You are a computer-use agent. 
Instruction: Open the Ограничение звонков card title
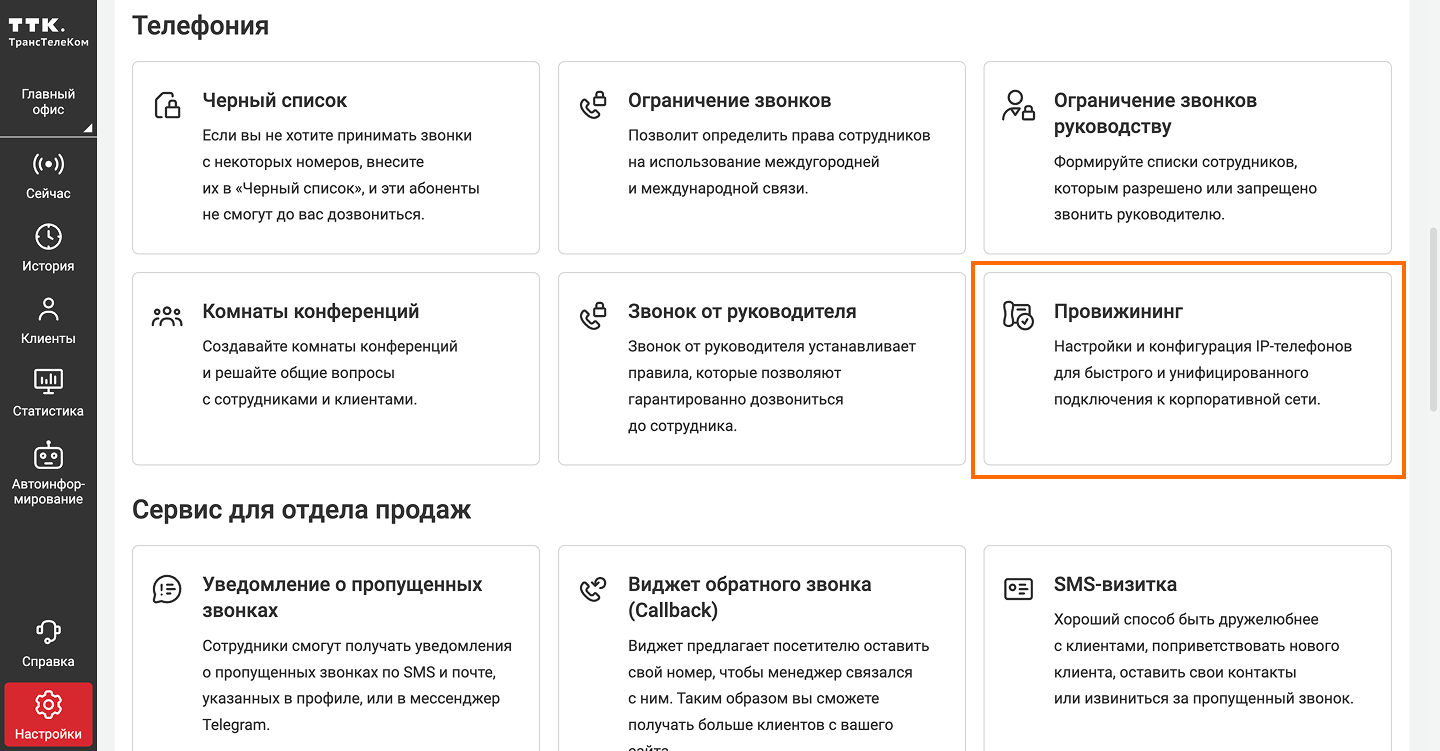[729, 101]
